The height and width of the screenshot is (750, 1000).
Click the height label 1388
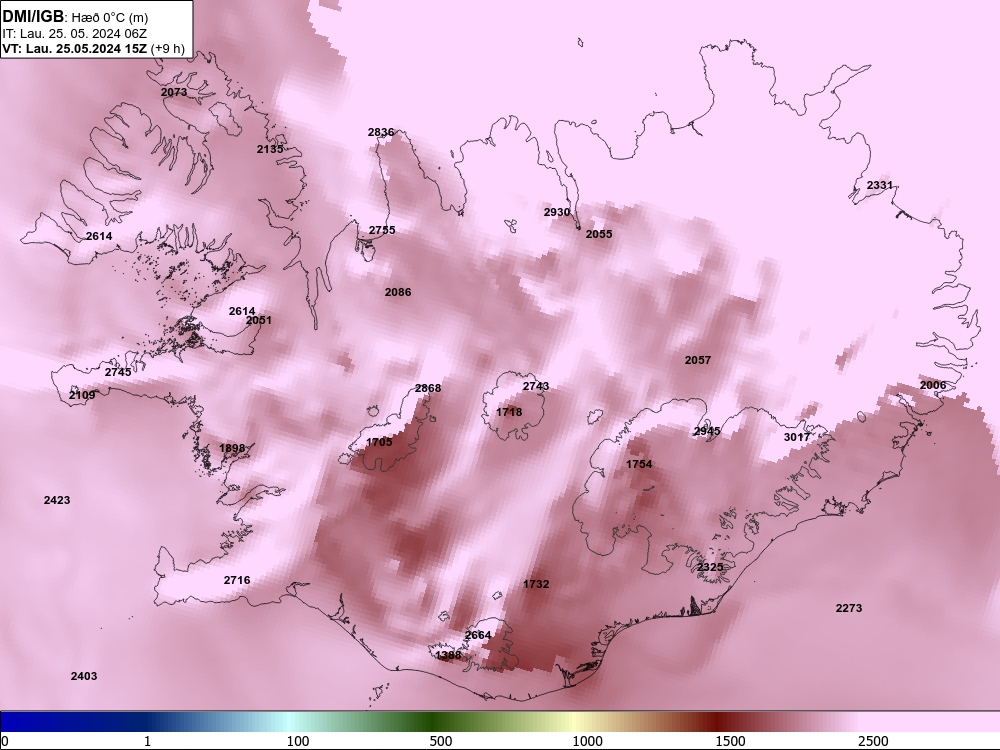(448, 655)
